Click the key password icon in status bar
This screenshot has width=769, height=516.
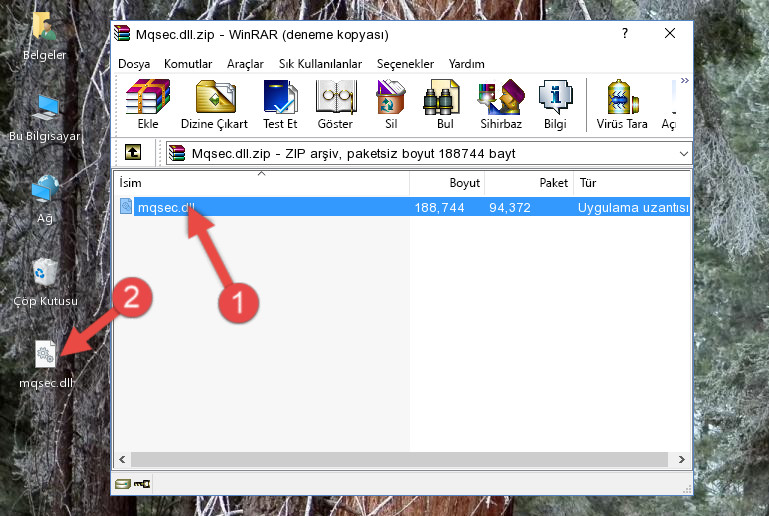(x=142, y=484)
